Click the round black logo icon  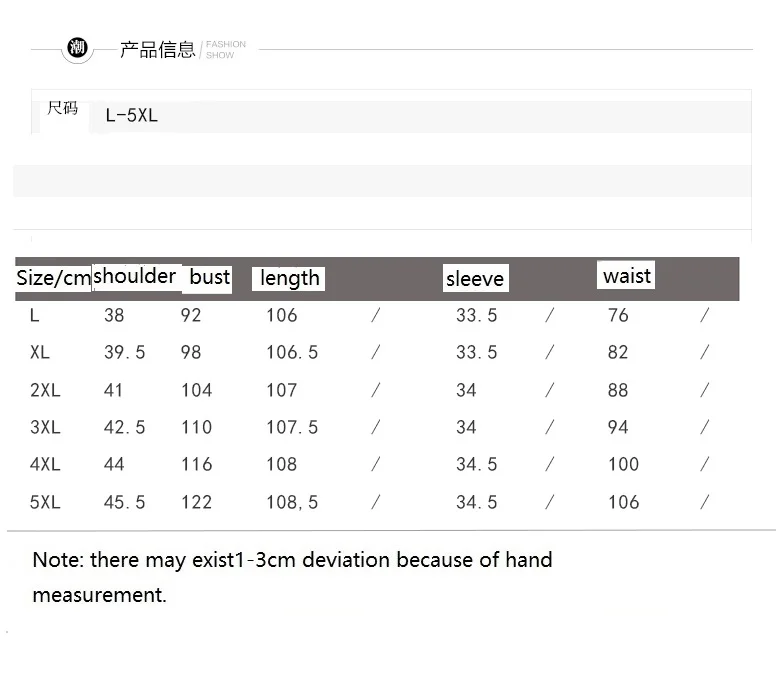[77, 48]
